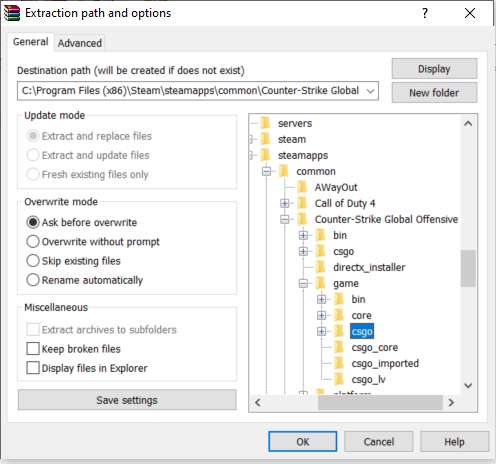Click the WinRAR books icon in title bar

(12, 13)
